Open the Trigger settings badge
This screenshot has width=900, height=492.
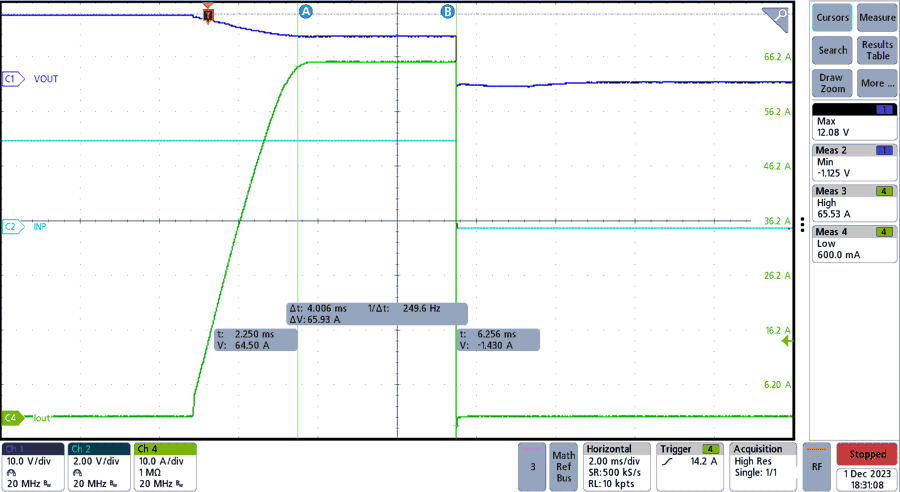pos(689,466)
